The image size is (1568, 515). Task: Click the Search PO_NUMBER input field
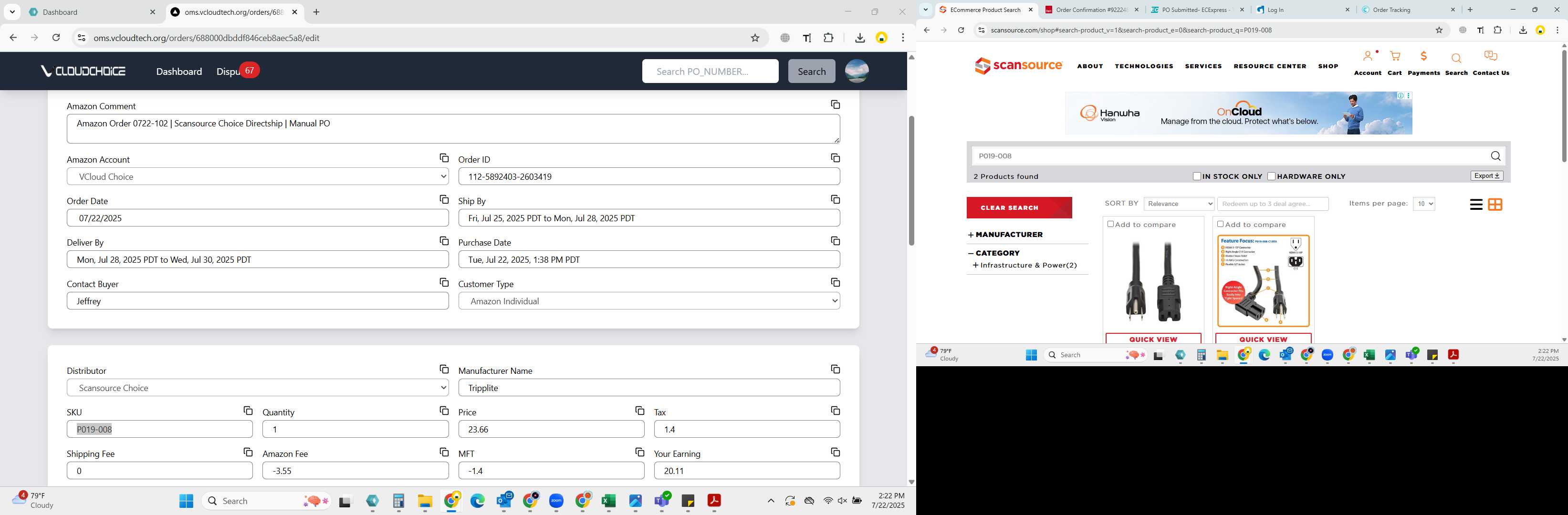tap(710, 71)
